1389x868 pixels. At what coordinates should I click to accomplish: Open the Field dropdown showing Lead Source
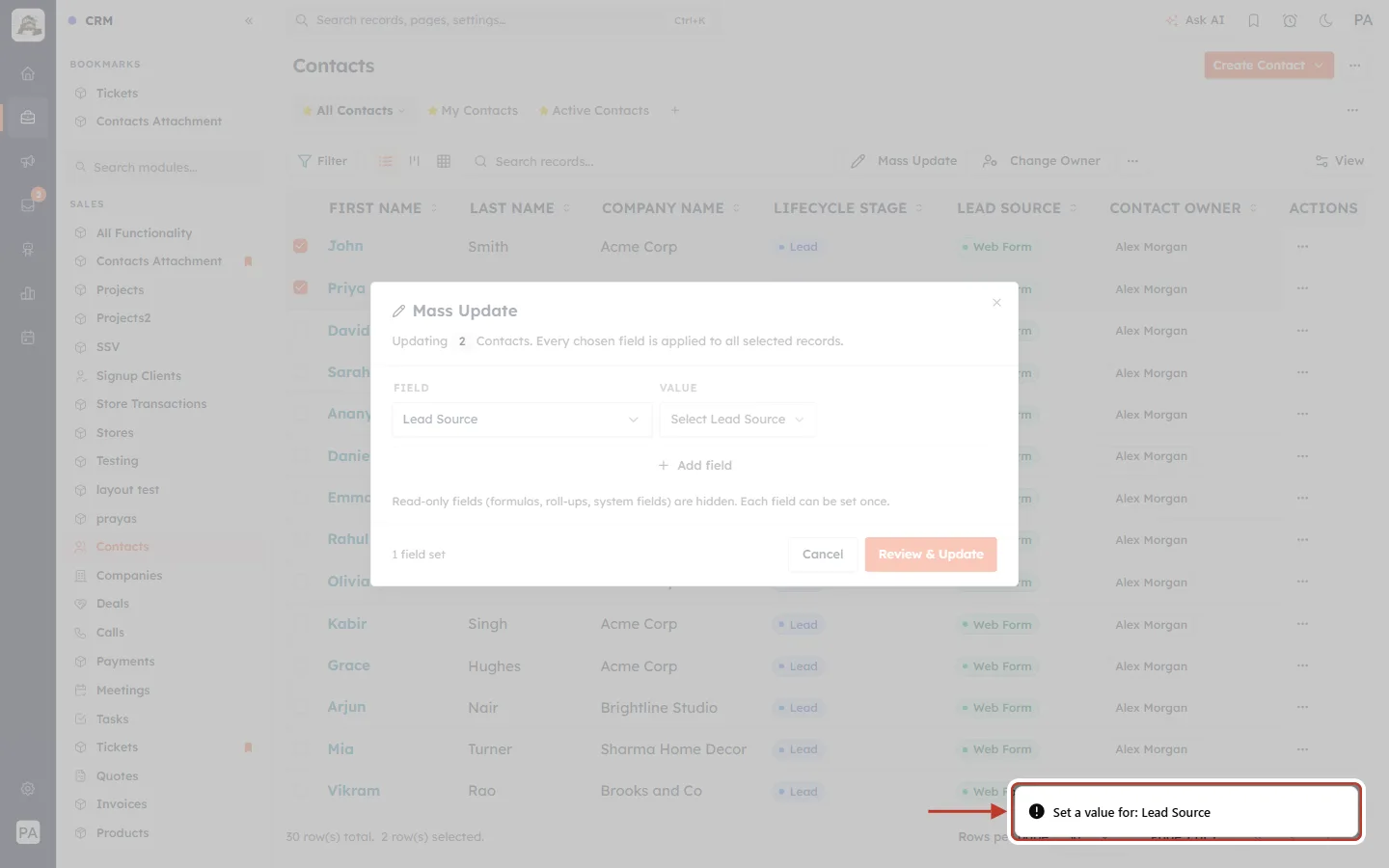click(522, 420)
